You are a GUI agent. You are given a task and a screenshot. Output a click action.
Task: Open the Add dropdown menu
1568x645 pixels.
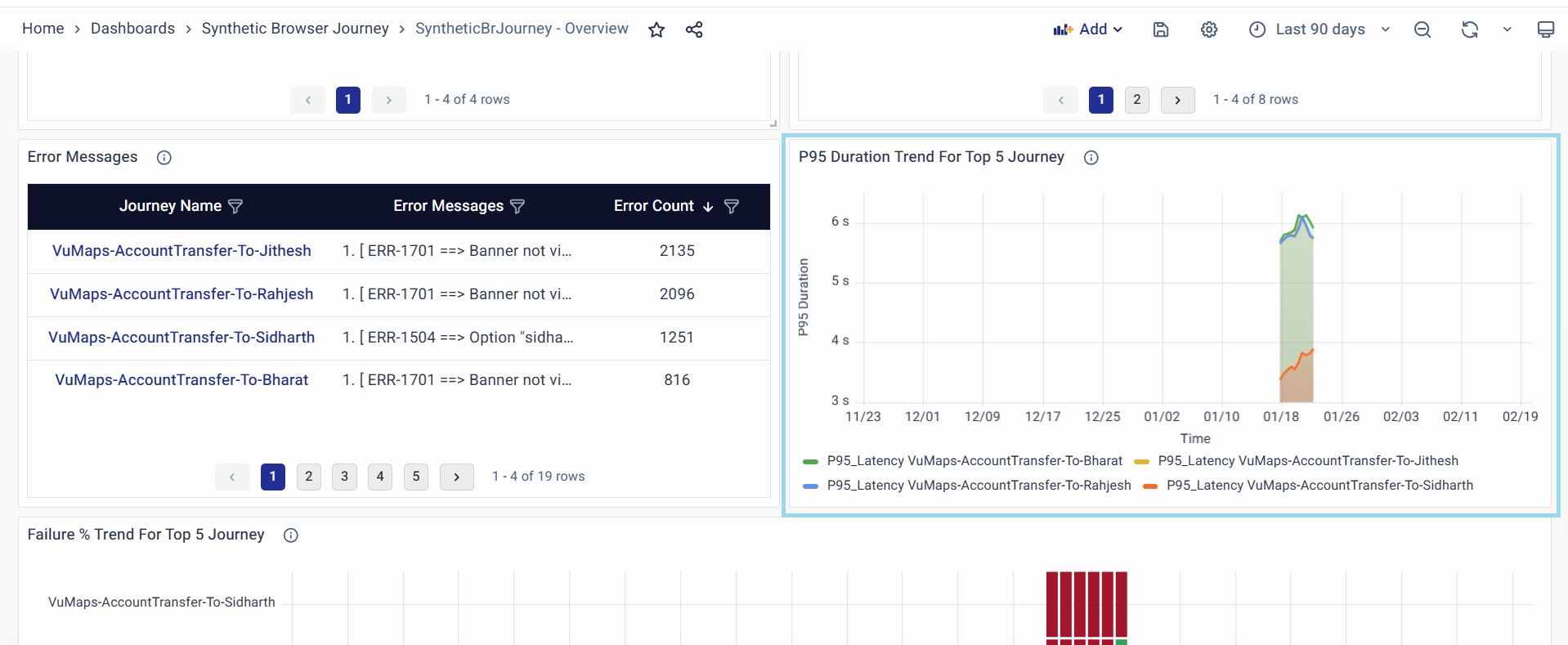pyautogui.click(x=1088, y=29)
